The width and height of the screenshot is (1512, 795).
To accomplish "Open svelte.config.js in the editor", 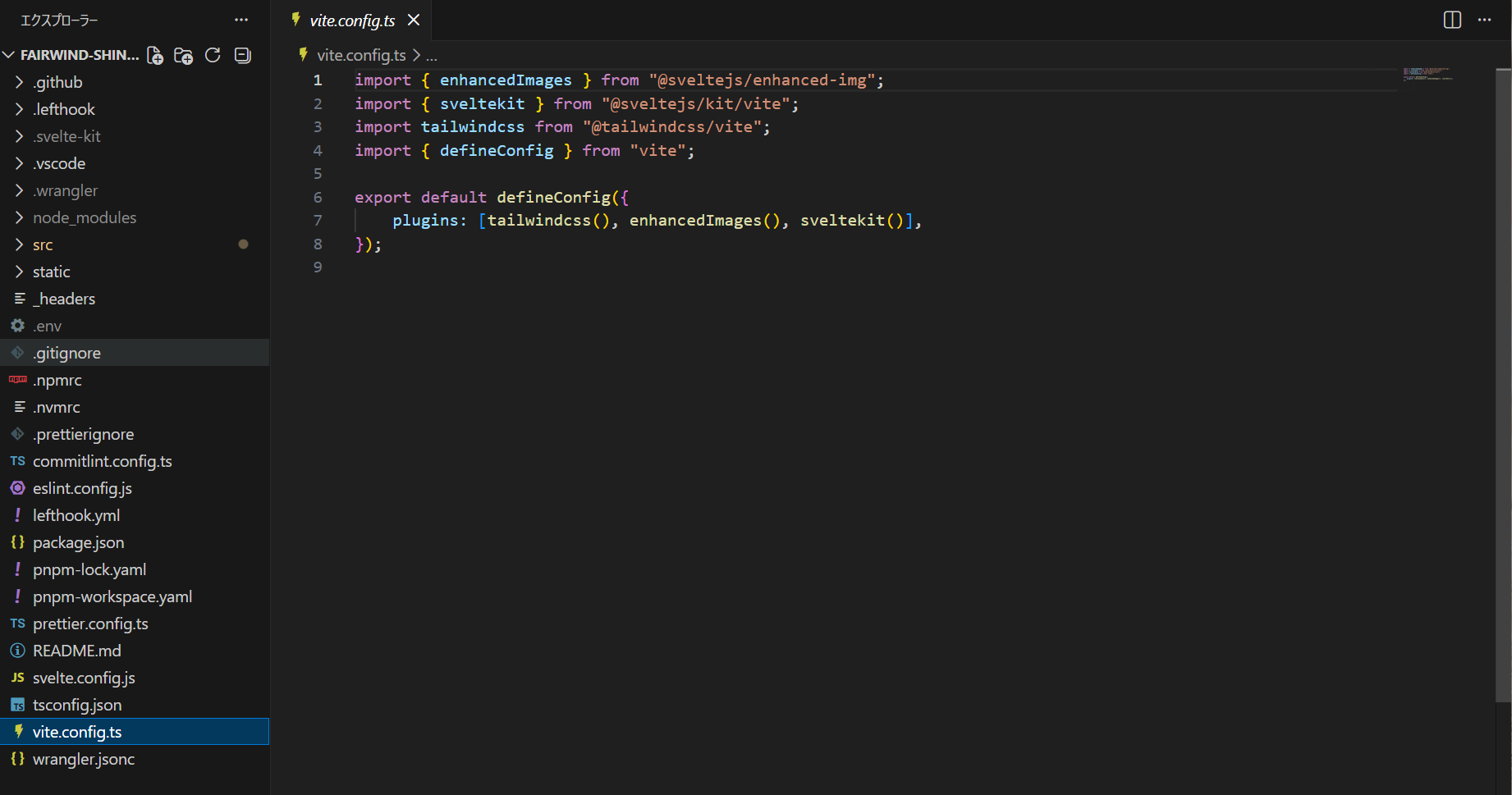I will coord(84,678).
